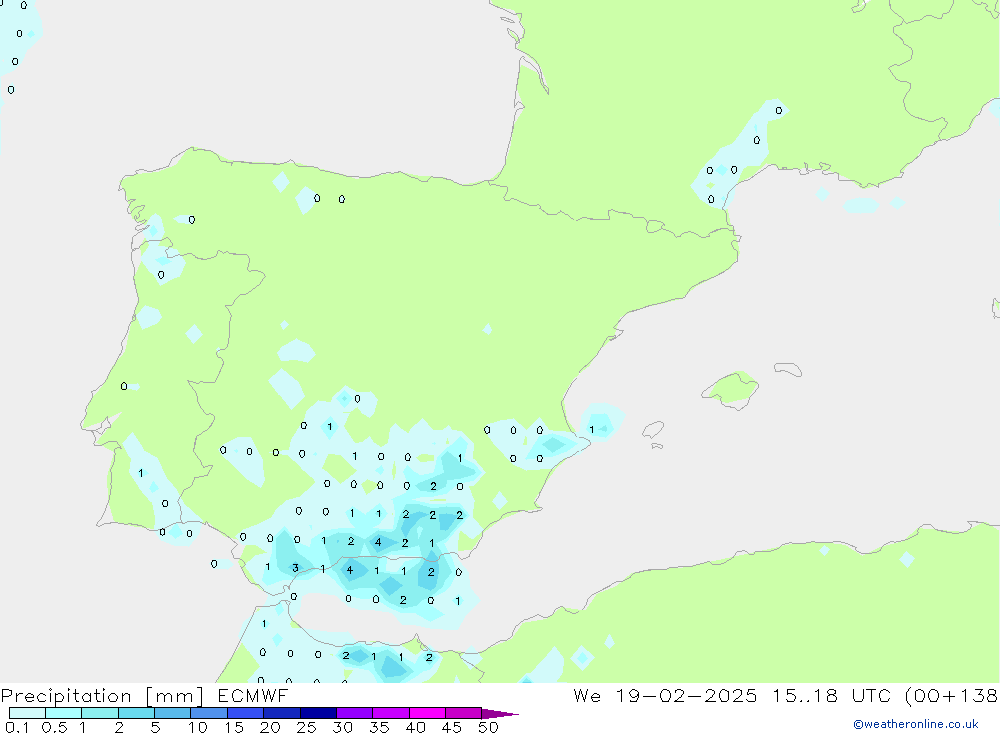Click the 'ECMWF' model label

coord(253,695)
